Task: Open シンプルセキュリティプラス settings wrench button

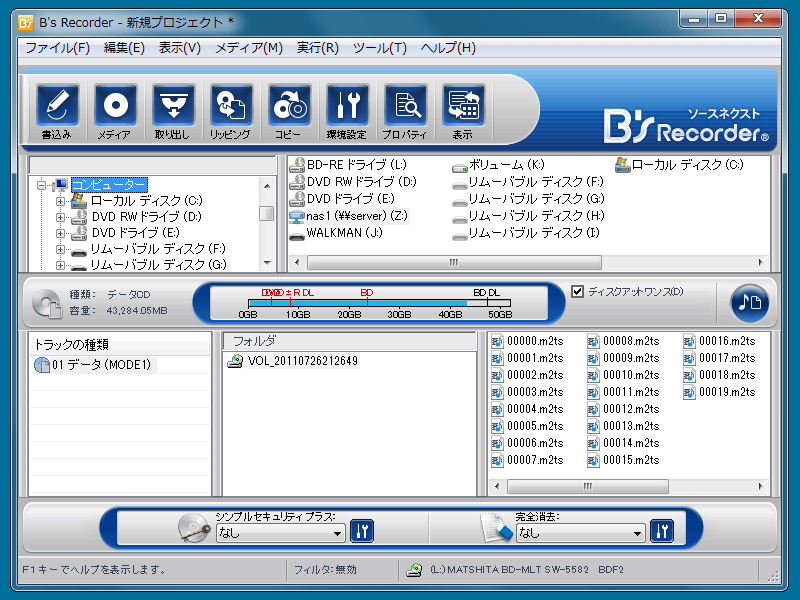Action: [362, 531]
